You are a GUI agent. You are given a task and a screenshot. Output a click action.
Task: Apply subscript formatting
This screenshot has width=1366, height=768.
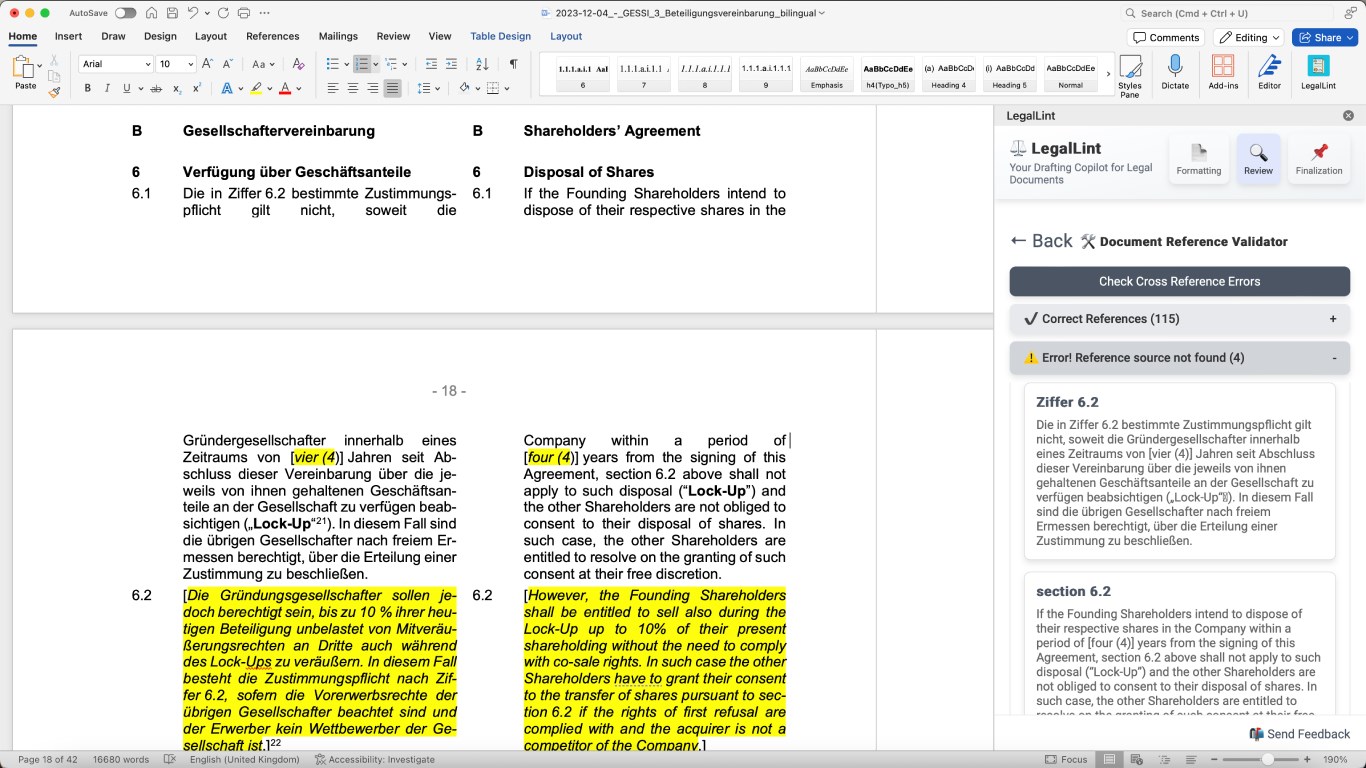coord(177,88)
